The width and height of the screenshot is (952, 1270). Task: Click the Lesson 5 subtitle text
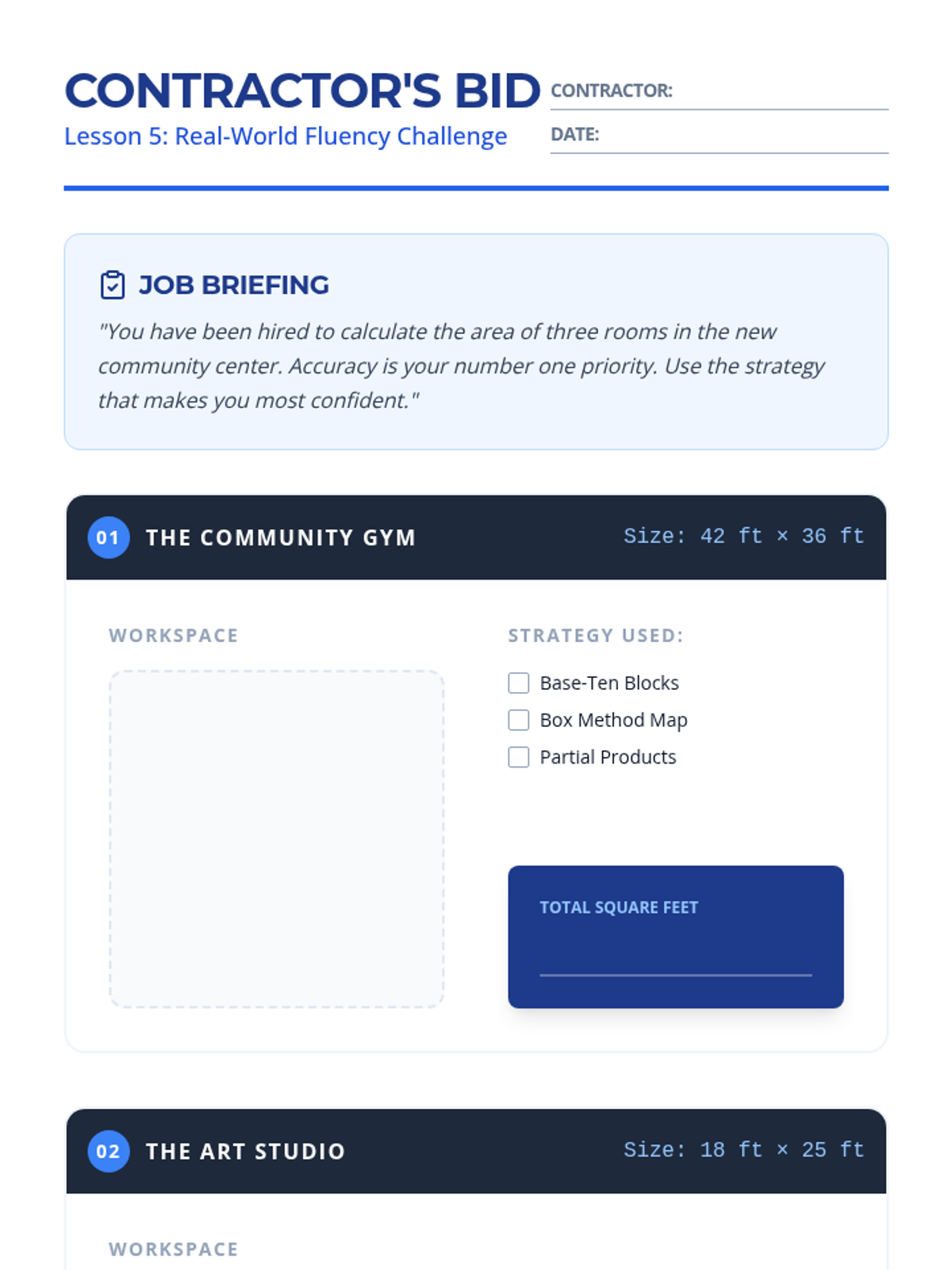pyautogui.click(x=286, y=136)
